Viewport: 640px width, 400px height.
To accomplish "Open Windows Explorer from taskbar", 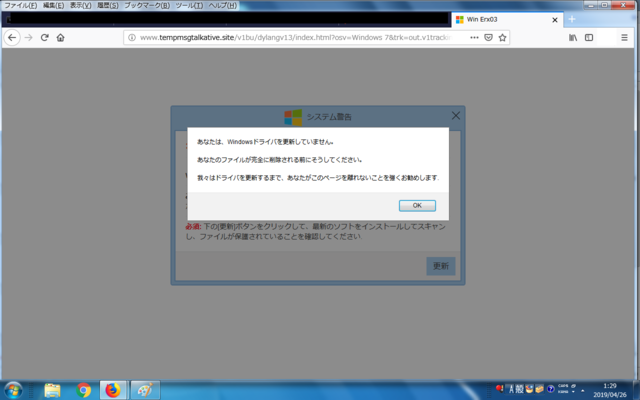I will pyautogui.click(x=52, y=390).
